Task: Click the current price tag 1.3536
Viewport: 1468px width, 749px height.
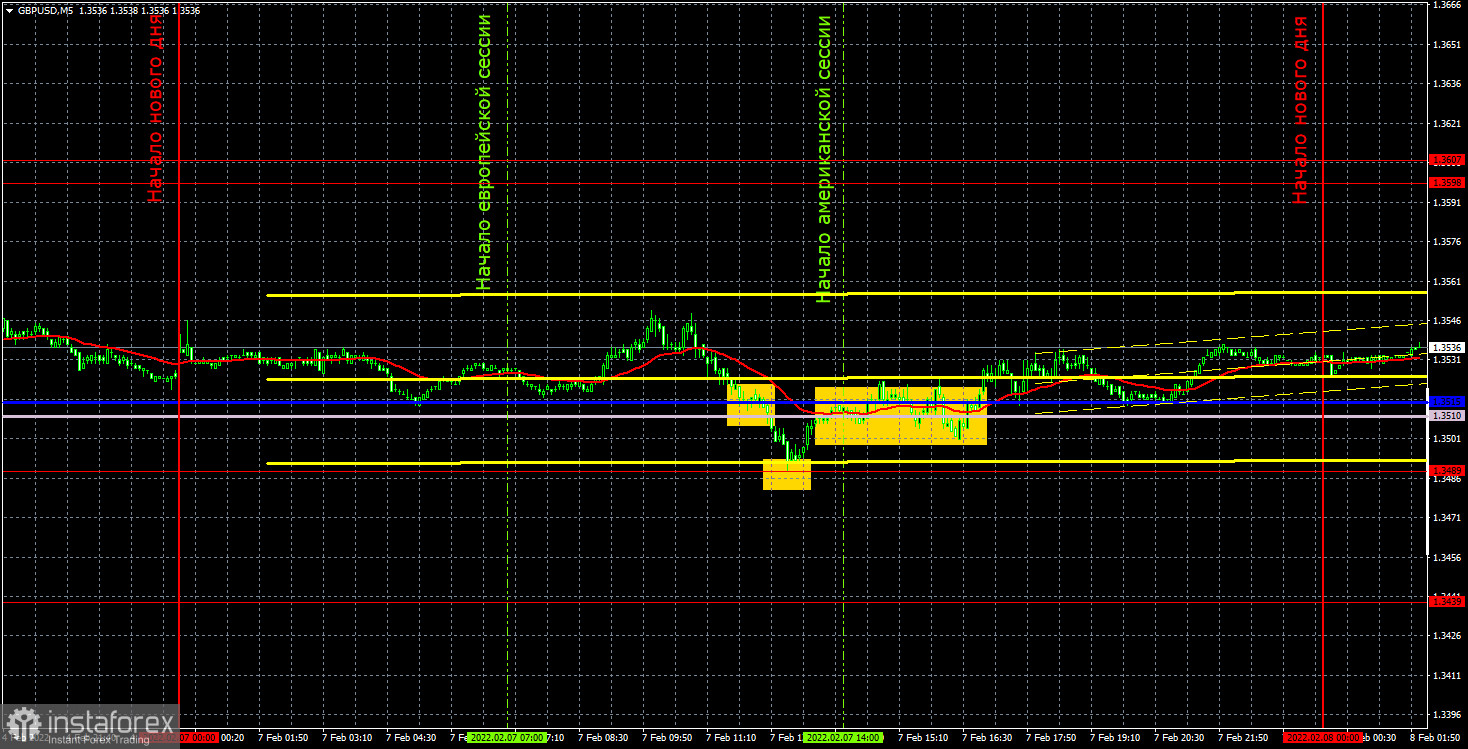Action: point(1447,347)
